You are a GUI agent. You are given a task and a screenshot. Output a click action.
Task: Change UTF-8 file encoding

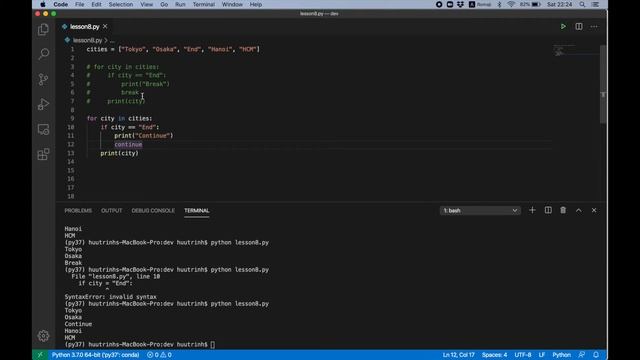(x=522, y=355)
